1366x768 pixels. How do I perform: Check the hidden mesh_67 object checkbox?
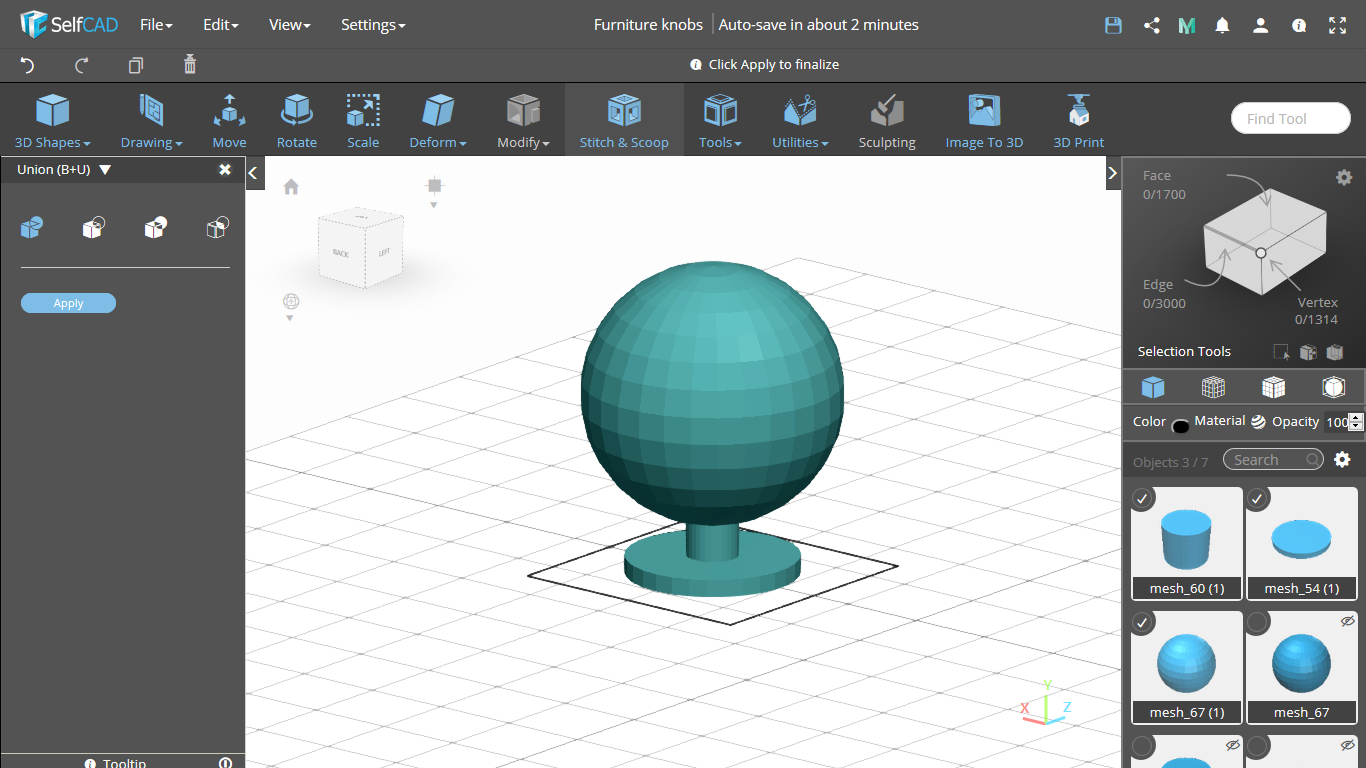1258,622
